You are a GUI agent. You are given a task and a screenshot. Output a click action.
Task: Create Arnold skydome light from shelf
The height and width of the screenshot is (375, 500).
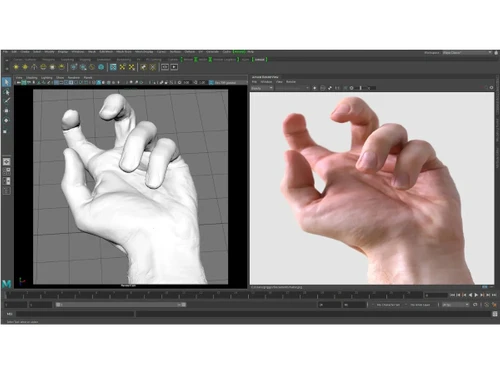[43, 67]
